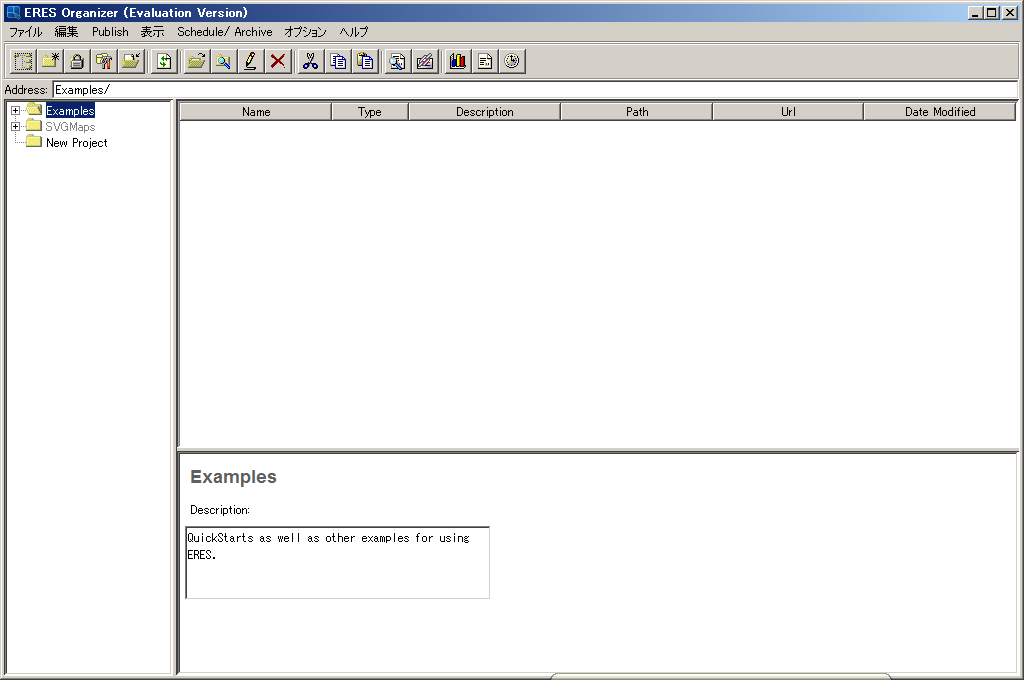The height and width of the screenshot is (680, 1024).
Task: Minimize the ERES Organizer window
Action: (x=975, y=12)
